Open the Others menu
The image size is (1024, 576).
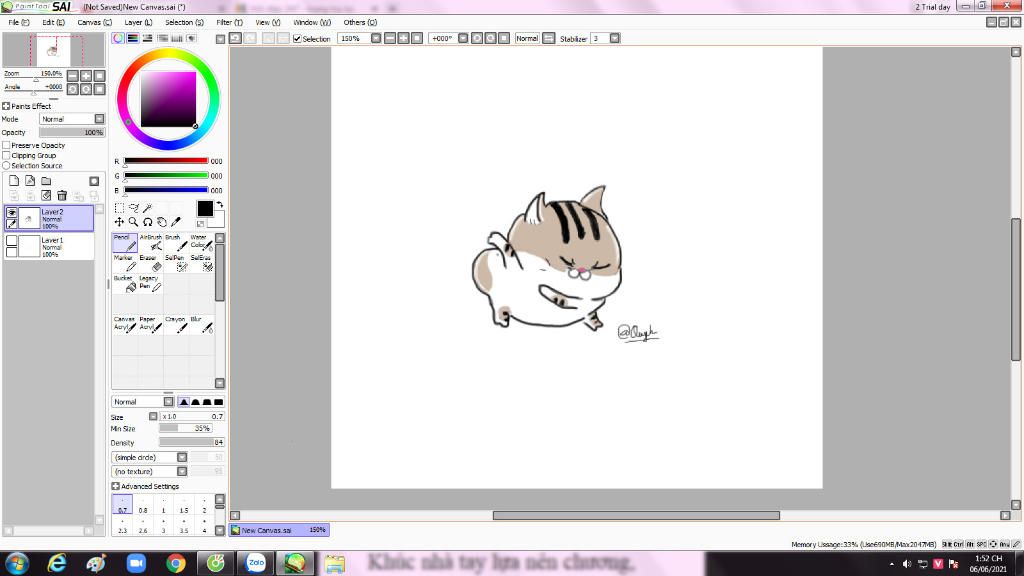(360, 22)
